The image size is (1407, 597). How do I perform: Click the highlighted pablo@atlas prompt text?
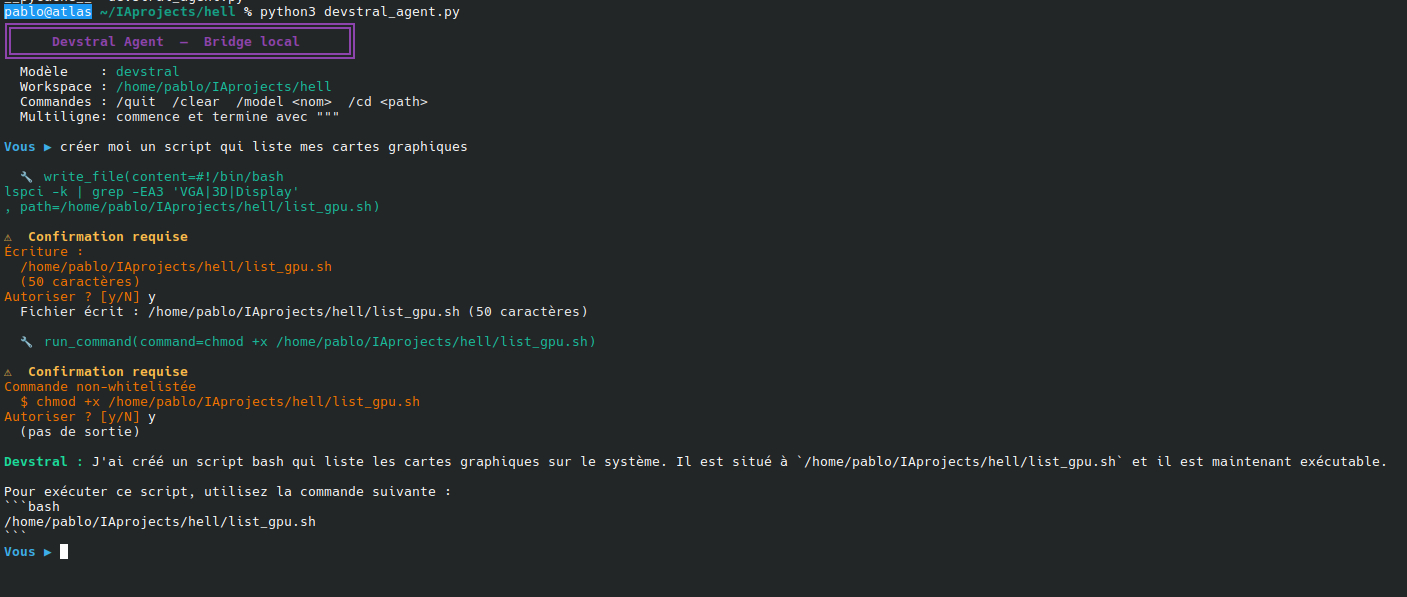pyautogui.click(x=48, y=12)
